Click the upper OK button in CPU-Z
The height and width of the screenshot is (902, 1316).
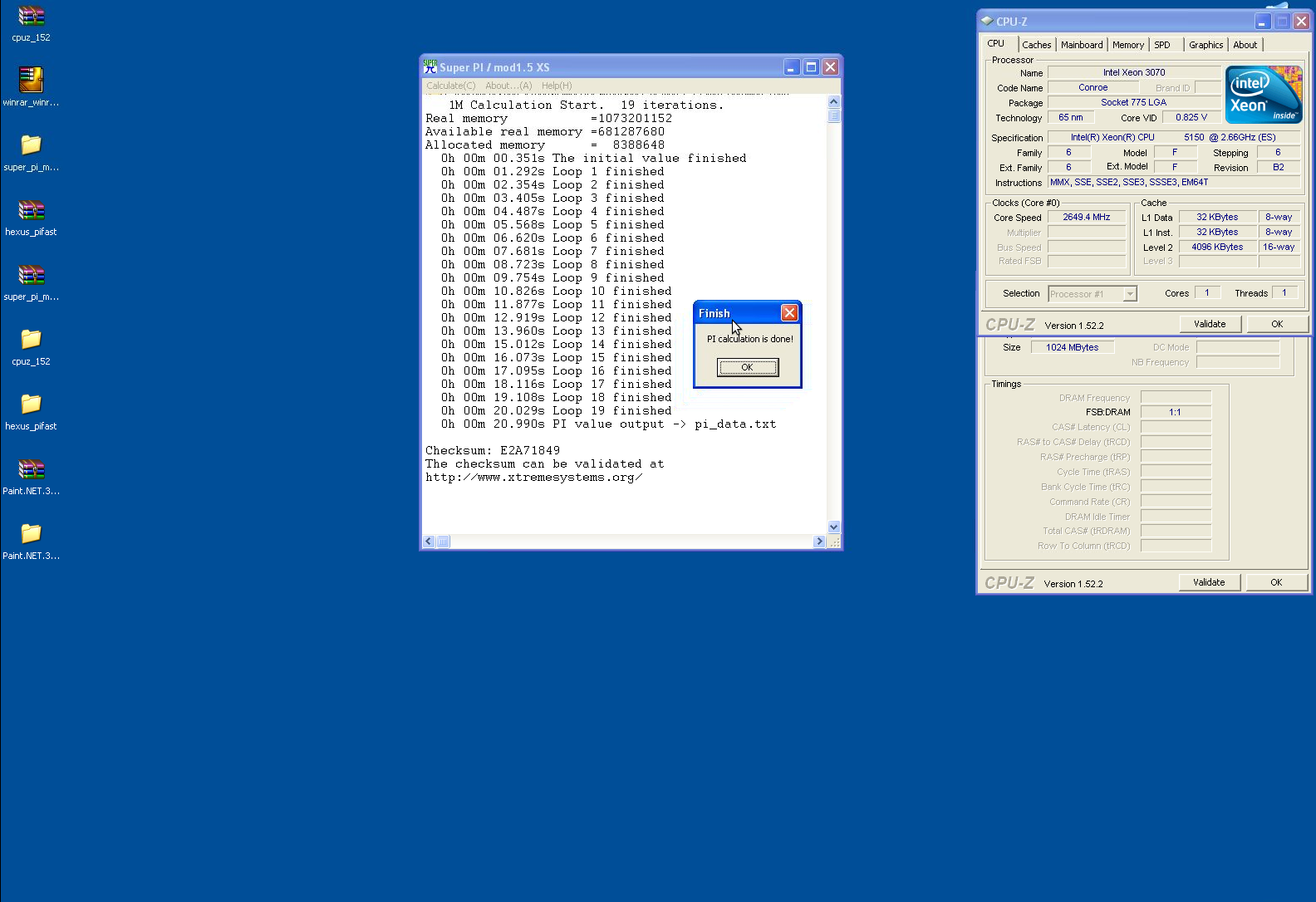(x=1277, y=324)
